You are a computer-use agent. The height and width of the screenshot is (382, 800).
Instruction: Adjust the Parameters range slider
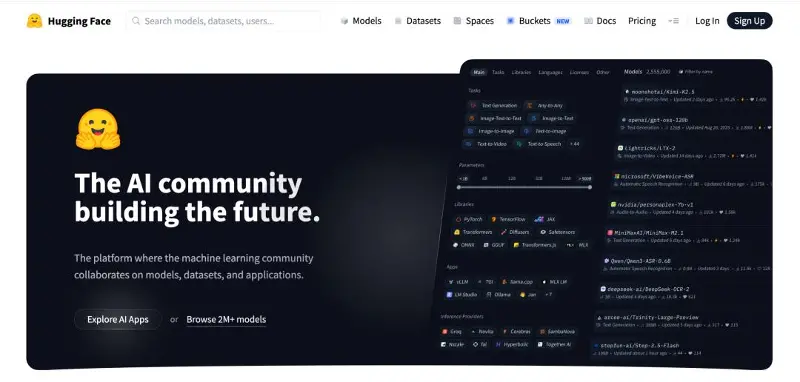click(524, 187)
